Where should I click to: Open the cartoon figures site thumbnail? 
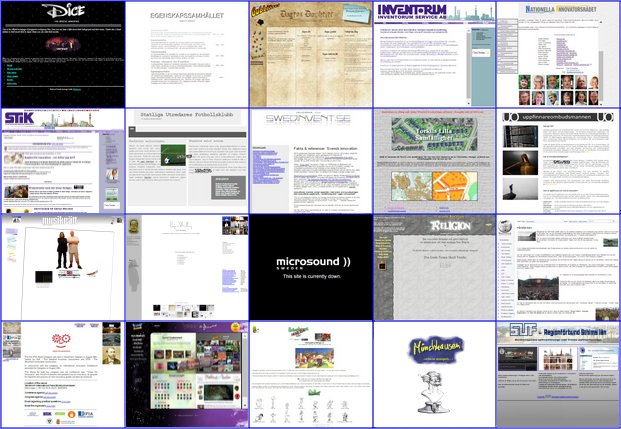(x=311, y=374)
